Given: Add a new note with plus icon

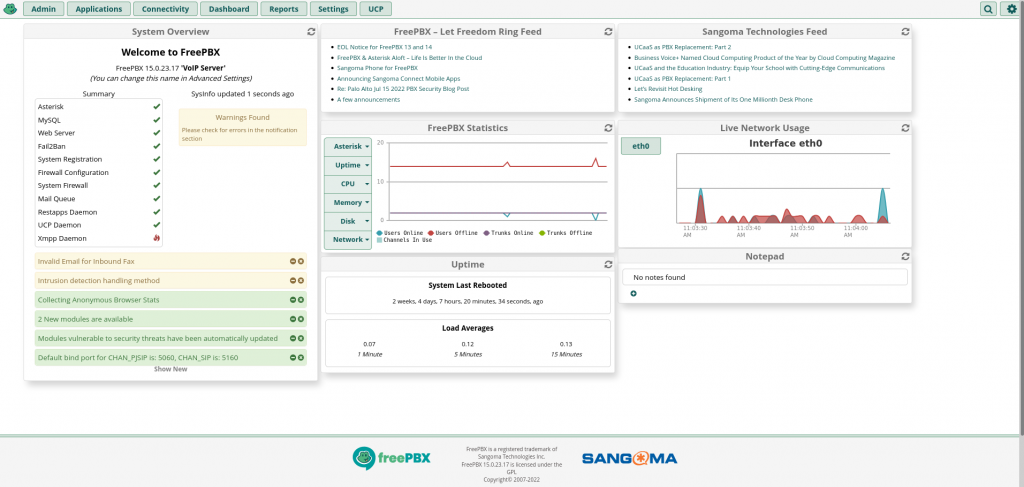Looking at the screenshot, I should coord(633,294).
